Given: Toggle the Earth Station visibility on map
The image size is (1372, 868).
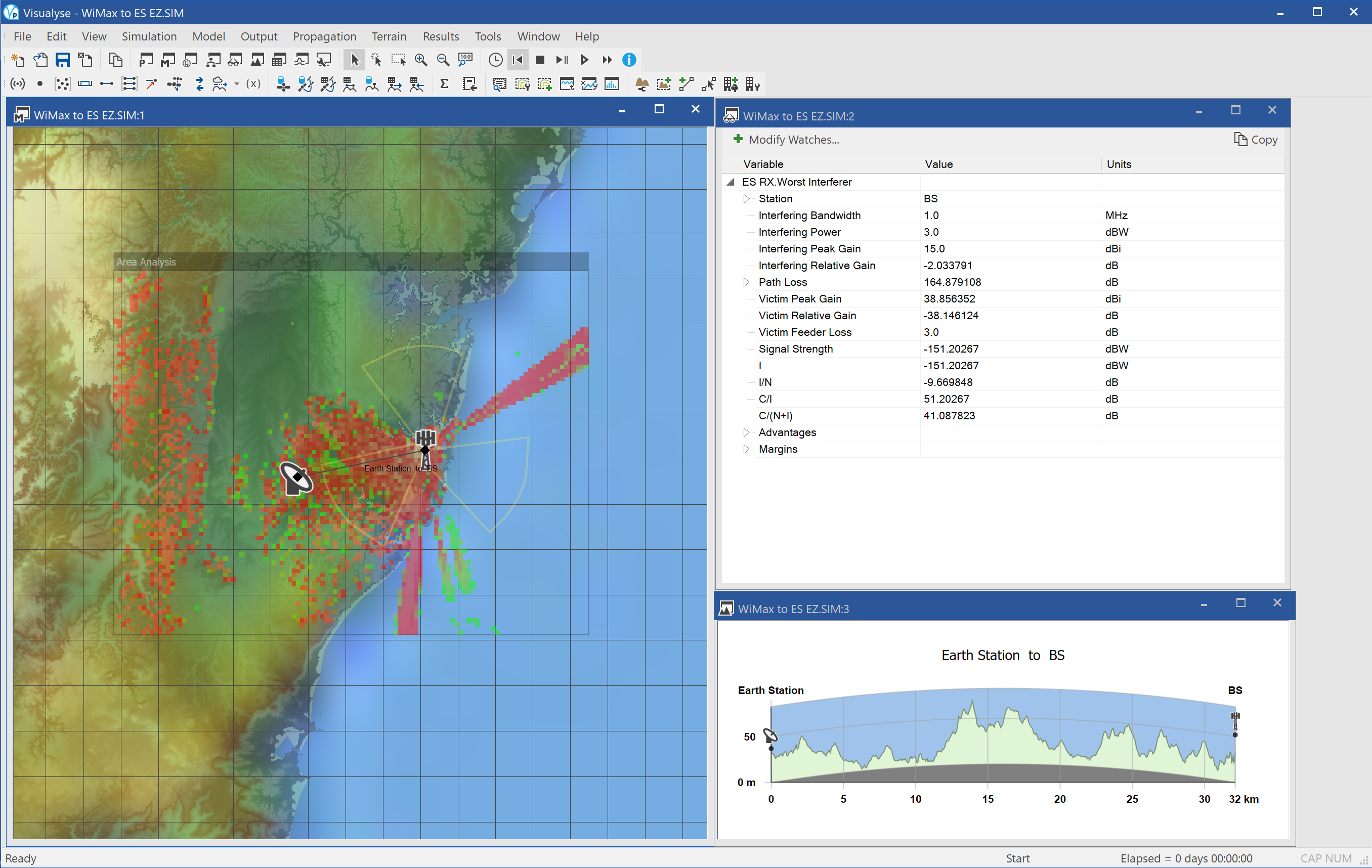Looking at the screenshot, I should 296,477.
